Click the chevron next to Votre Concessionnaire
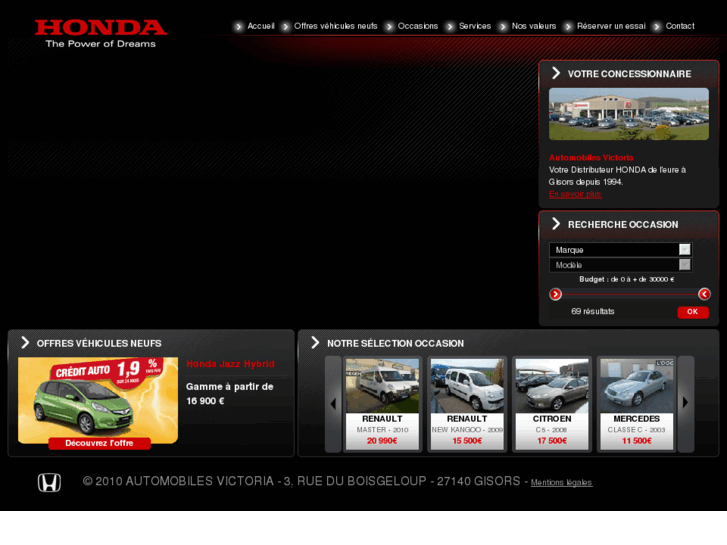This screenshot has width=727, height=545. click(x=556, y=73)
